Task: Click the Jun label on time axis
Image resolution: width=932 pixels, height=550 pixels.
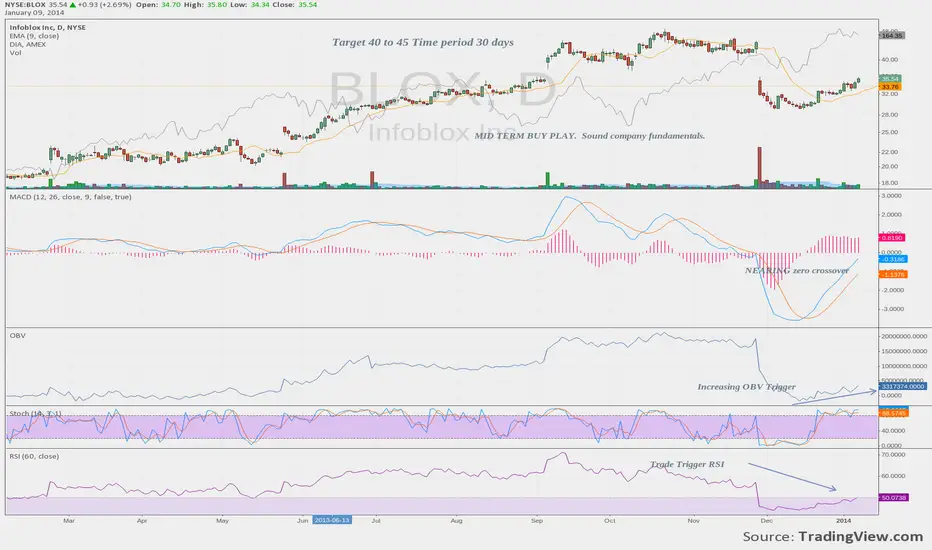Action: tap(303, 521)
